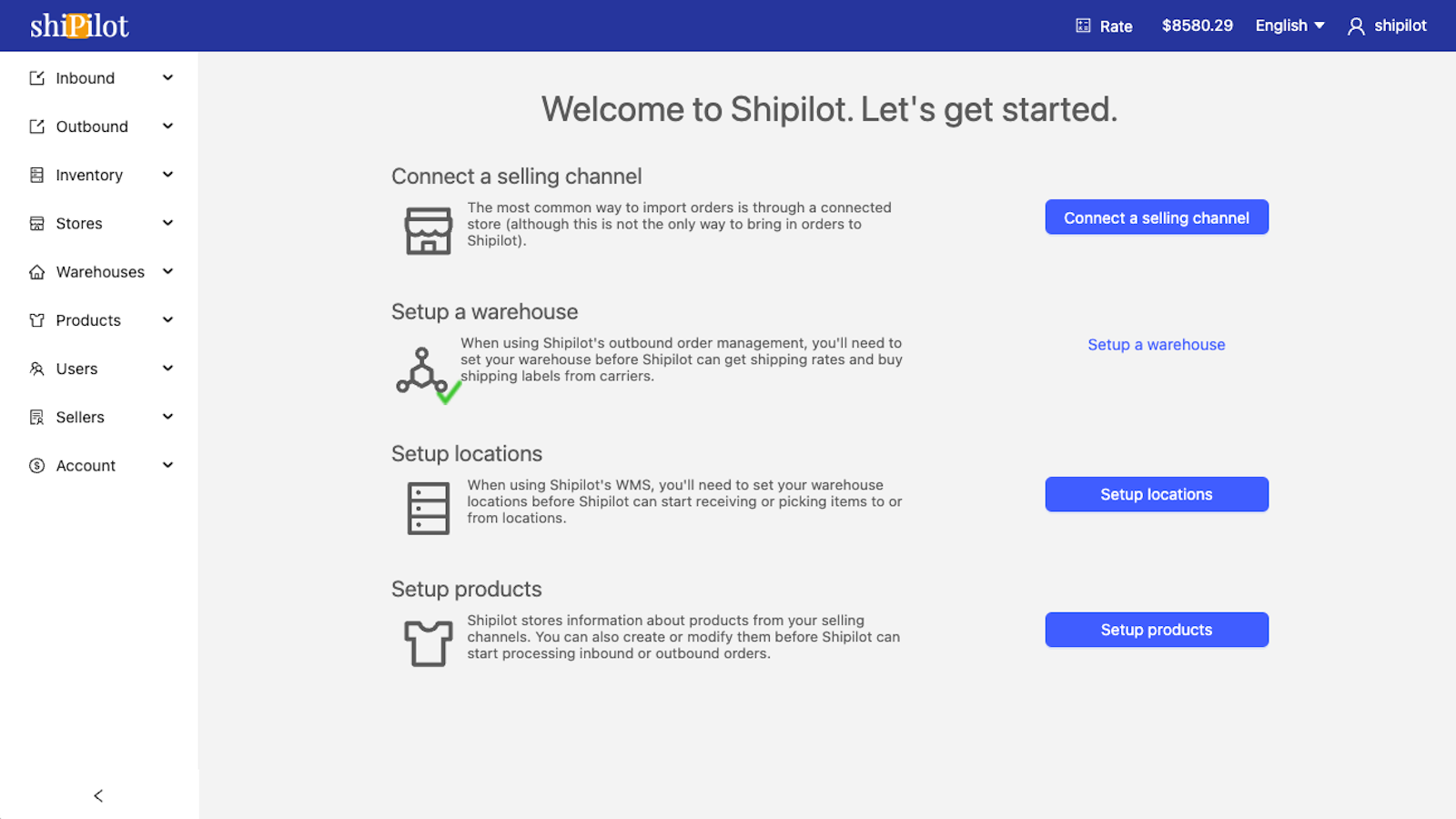
Task: Expand the Warehouses section chevron
Action: tap(167, 271)
